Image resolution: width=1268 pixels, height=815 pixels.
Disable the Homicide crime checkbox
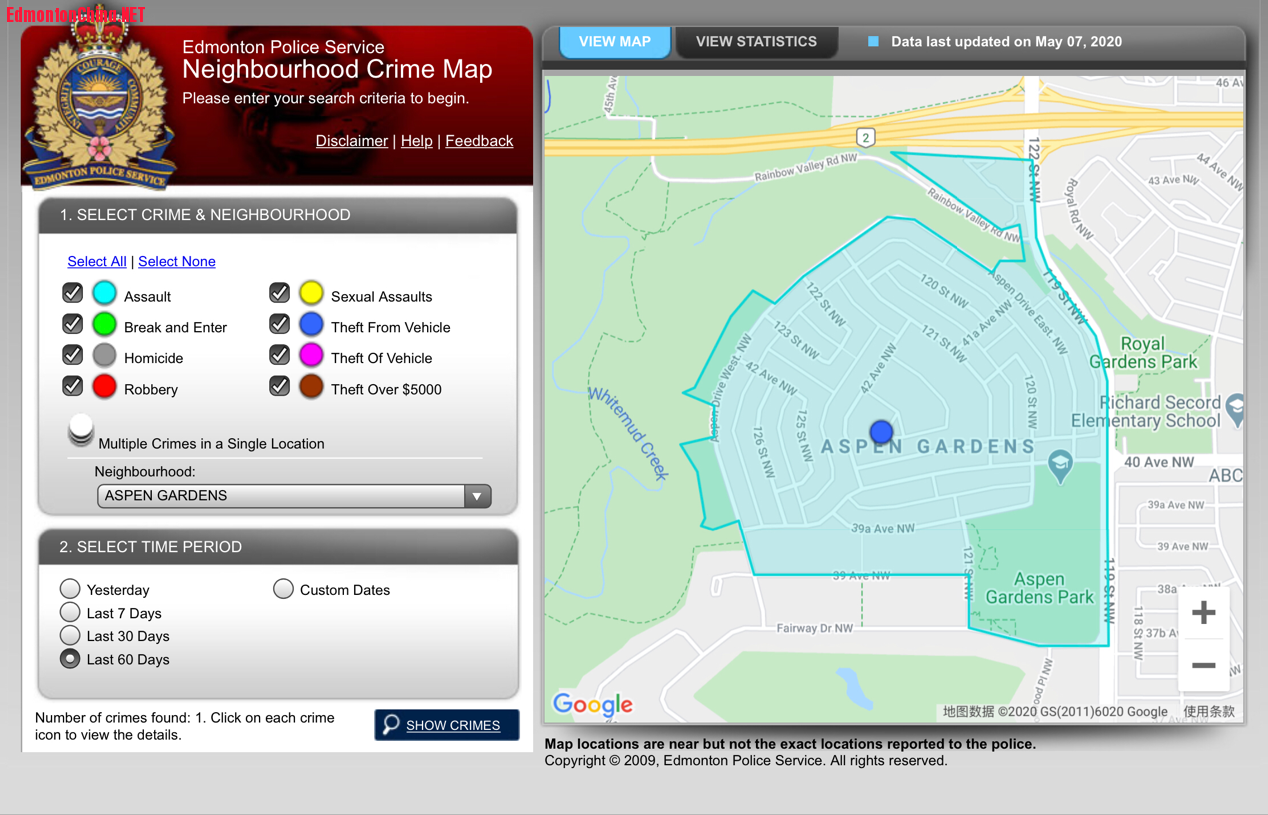click(72, 355)
